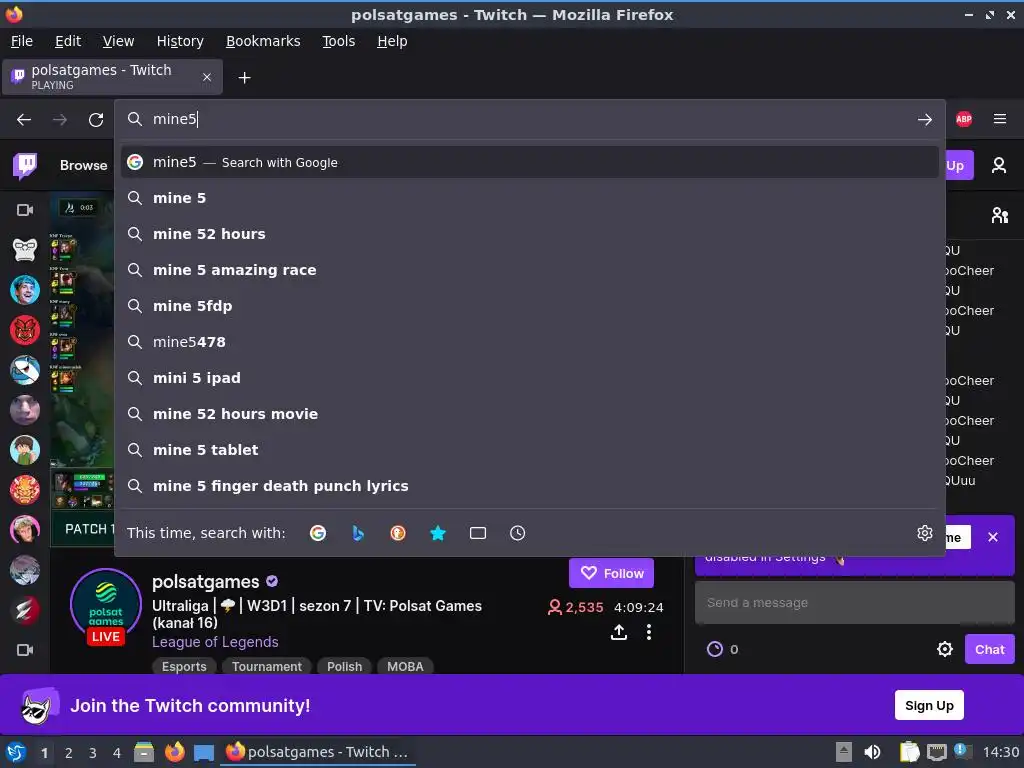1024x768 pixels.
Task: Go back using the browser back arrow
Action: (24, 120)
